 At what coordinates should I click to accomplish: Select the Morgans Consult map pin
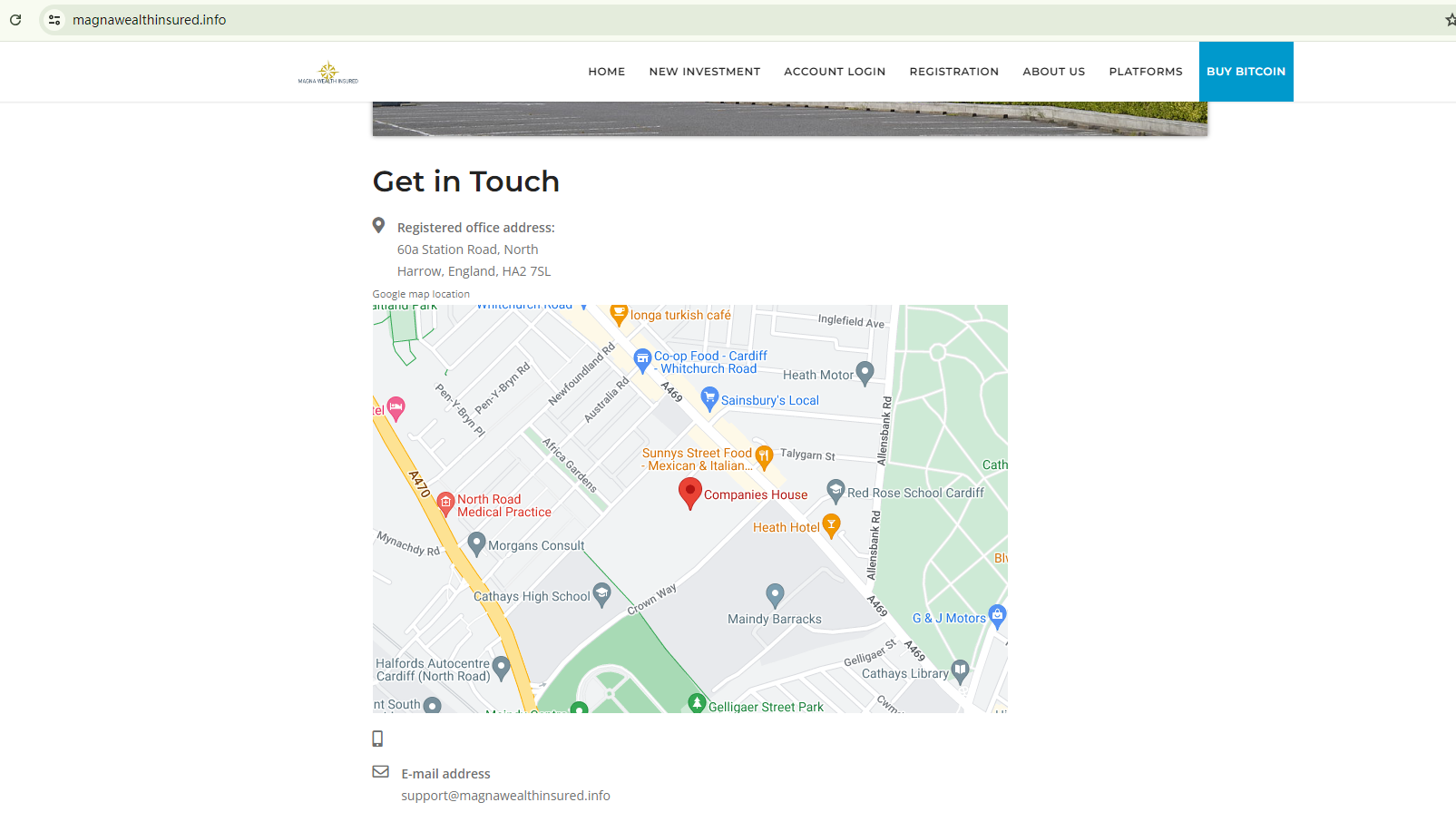tap(476, 543)
